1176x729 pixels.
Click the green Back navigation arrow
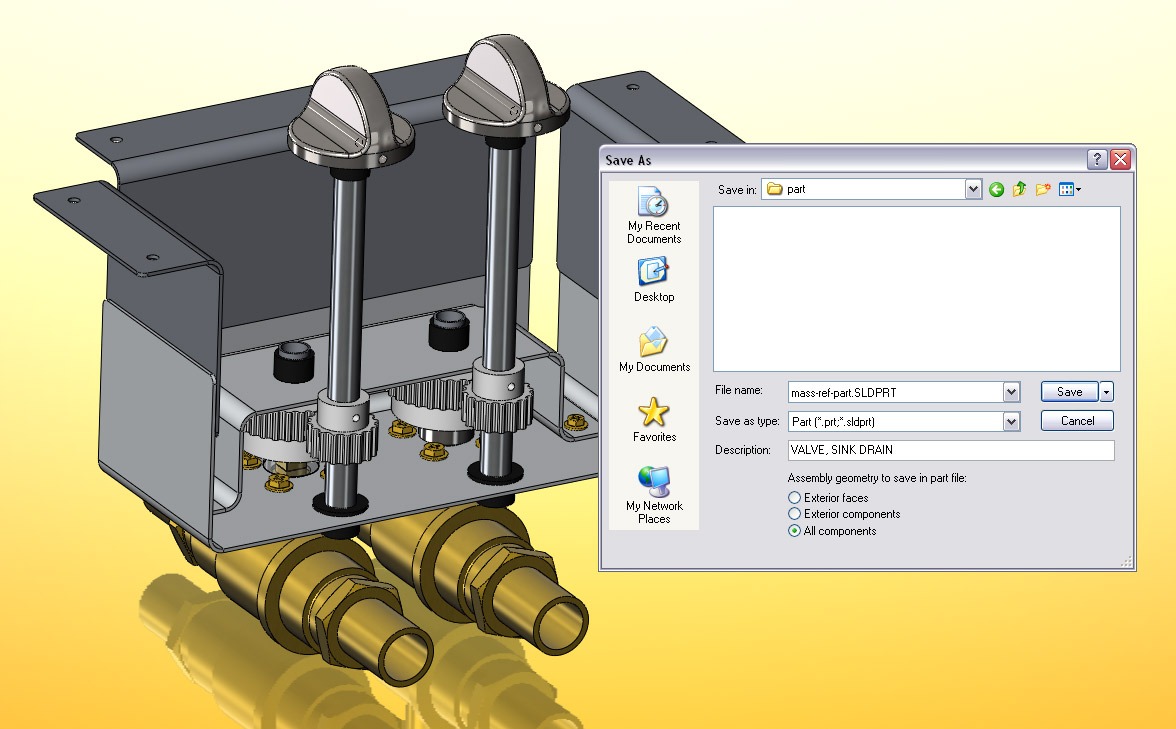pyautogui.click(x=996, y=189)
